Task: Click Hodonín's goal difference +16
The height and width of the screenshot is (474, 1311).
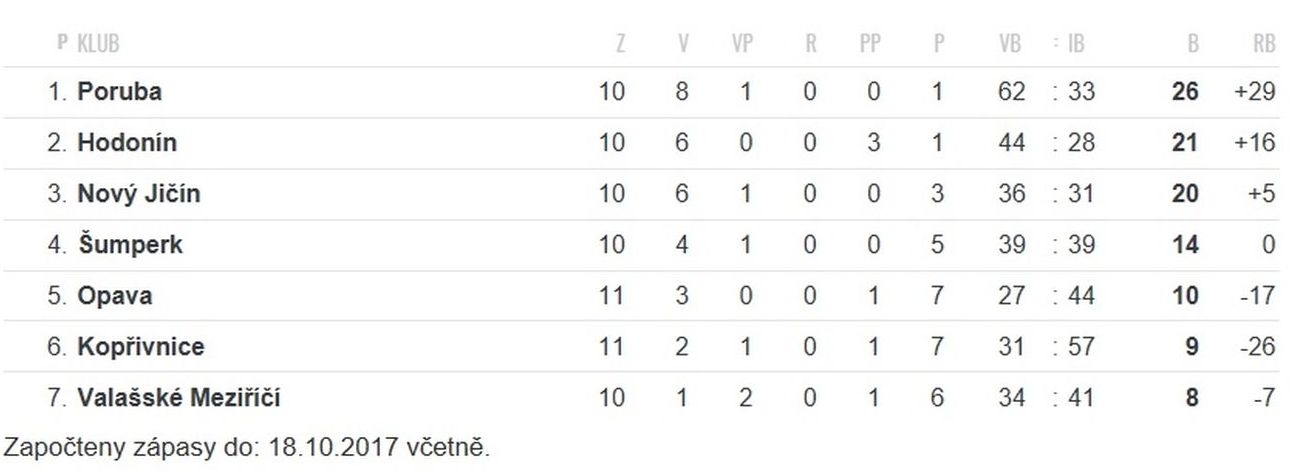Action: 1255,143
